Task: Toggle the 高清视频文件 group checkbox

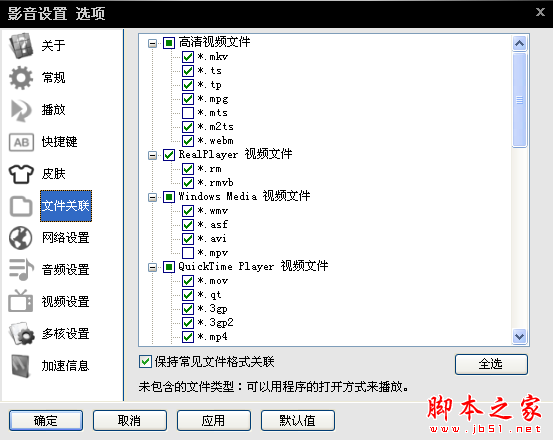Action: point(169,43)
